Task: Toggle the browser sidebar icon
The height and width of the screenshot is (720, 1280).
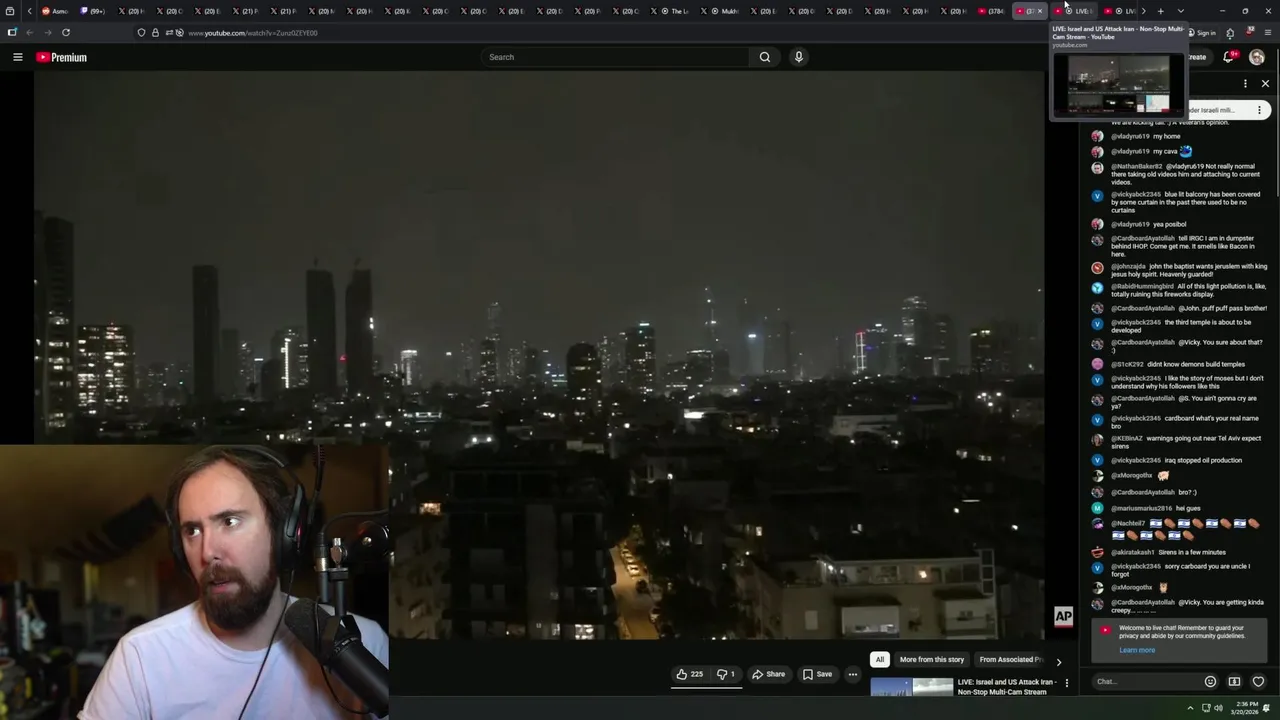Action: pyautogui.click(x=11, y=32)
